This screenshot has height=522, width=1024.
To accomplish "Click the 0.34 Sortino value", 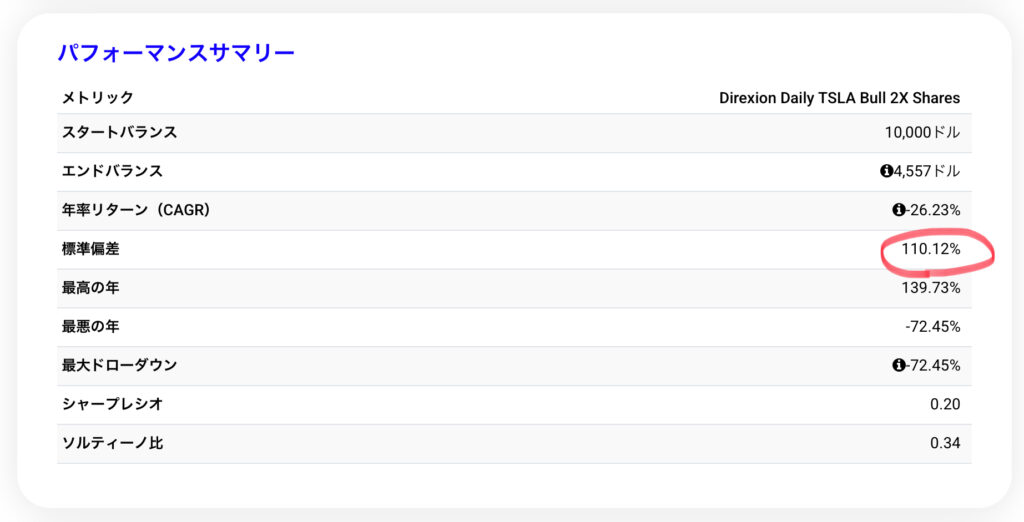I will [x=945, y=443].
